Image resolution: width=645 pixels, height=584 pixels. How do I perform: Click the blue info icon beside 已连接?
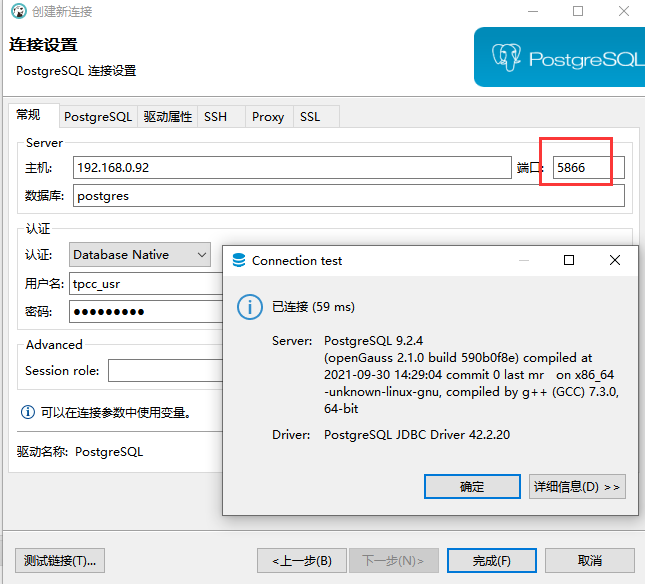(249, 307)
